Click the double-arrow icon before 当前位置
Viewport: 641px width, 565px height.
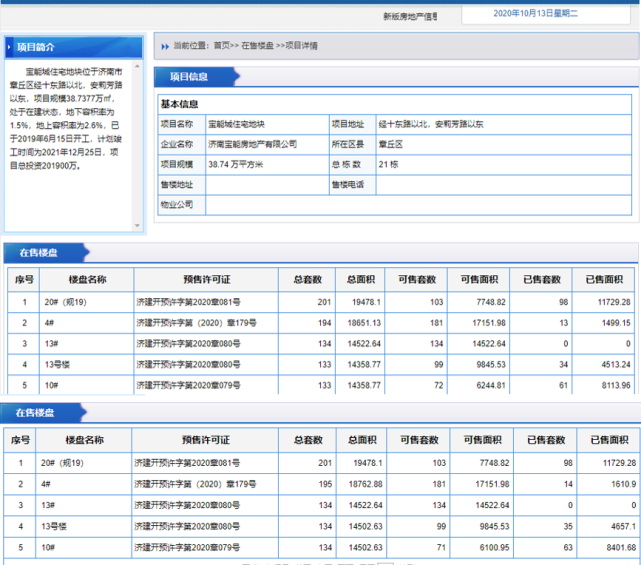click(x=164, y=46)
